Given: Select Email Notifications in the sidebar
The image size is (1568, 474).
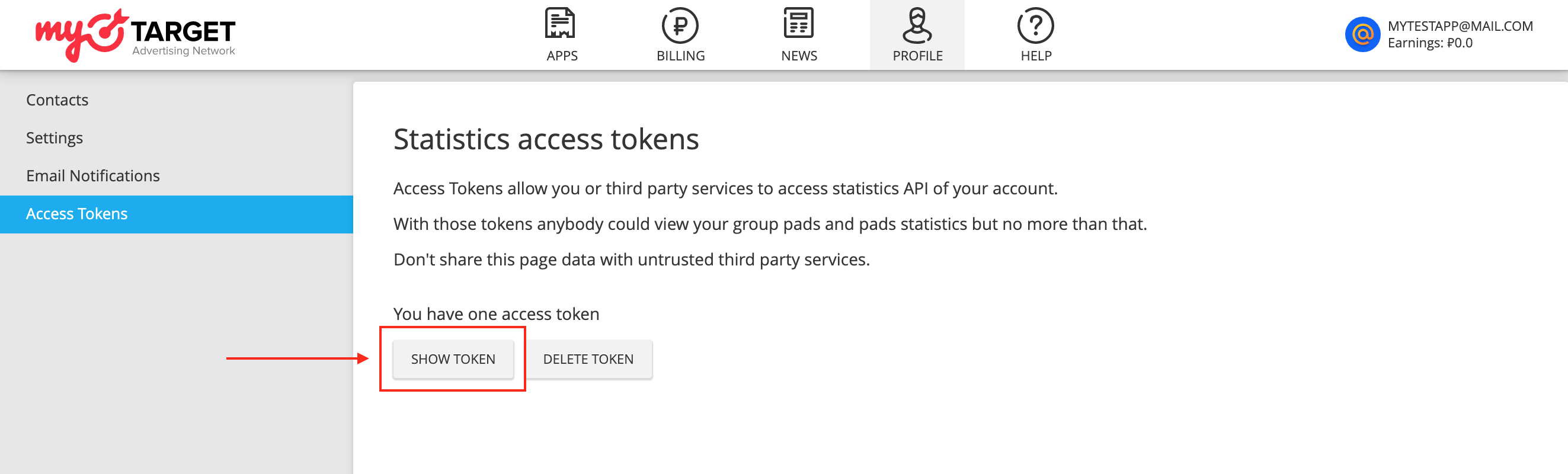Looking at the screenshot, I should (x=93, y=176).
